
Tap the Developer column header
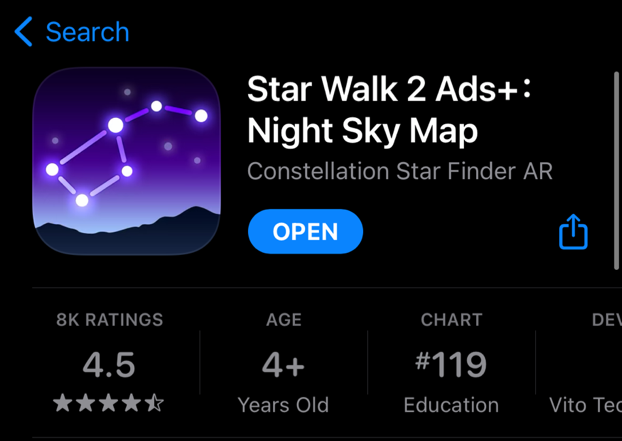[607, 320]
